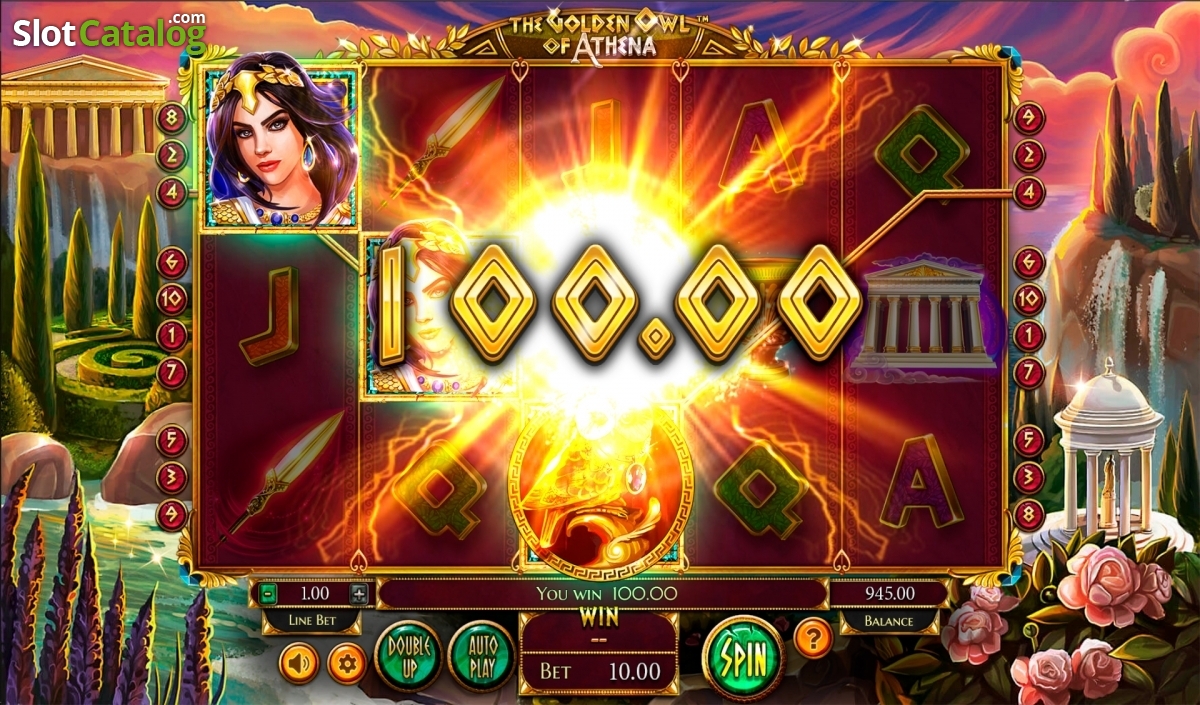Select the Line Bet value field
This screenshot has height=705, width=1200.
(x=313, y=593)
